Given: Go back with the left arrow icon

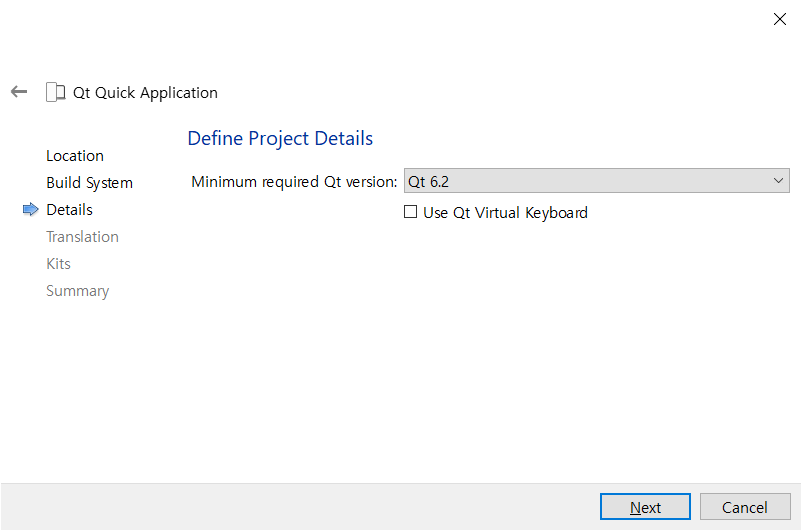Looking at the screenshot, I should (x=19, y=92).
